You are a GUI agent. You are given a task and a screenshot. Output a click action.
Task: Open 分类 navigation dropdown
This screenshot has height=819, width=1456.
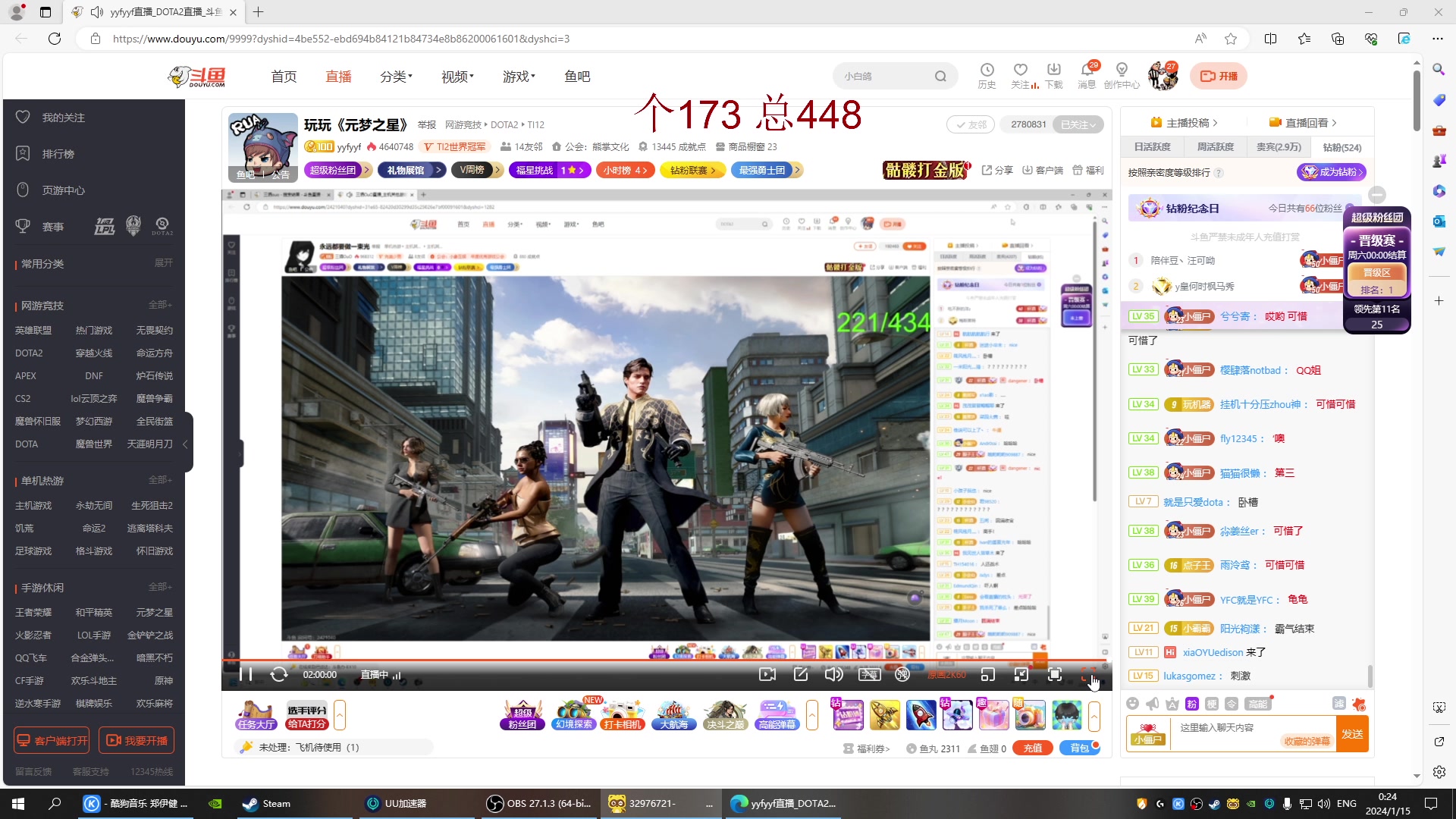(396, 77)
